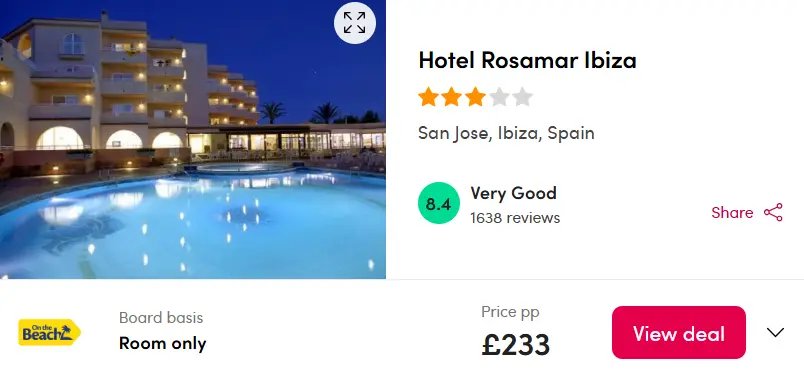Click the second orange star
The height and width of the screenshot is (369, 804).
coord(452,97)
